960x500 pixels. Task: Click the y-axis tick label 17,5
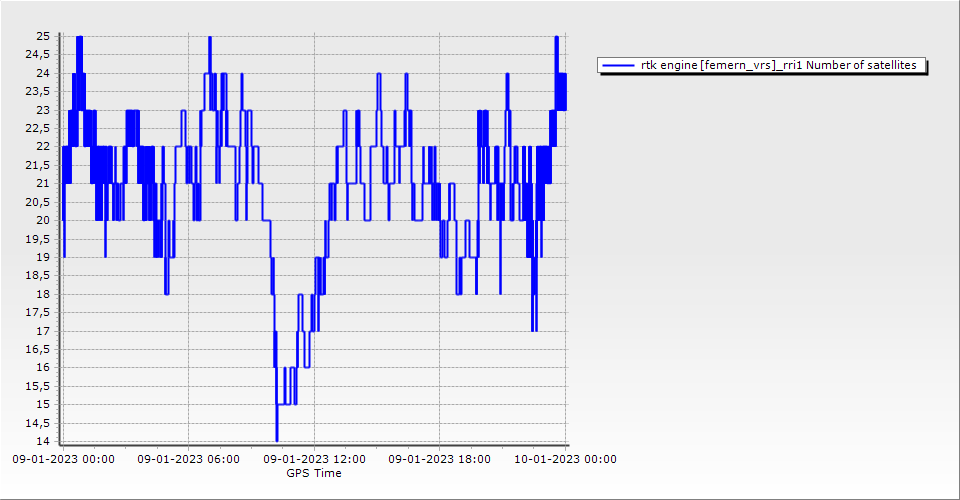point(38,312)
